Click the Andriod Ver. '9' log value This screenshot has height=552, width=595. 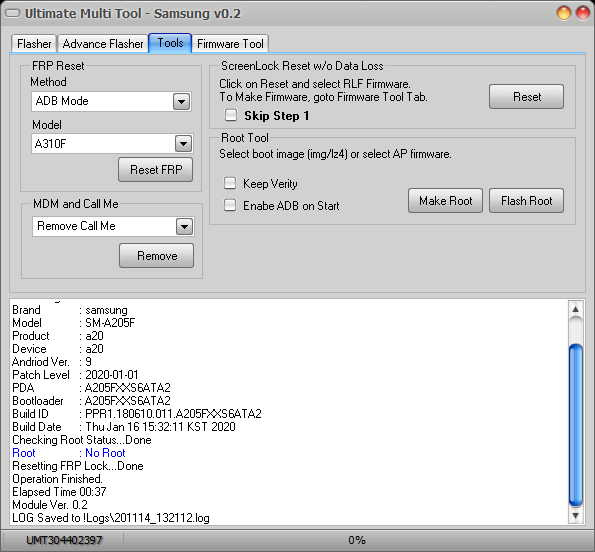(88, 362)
